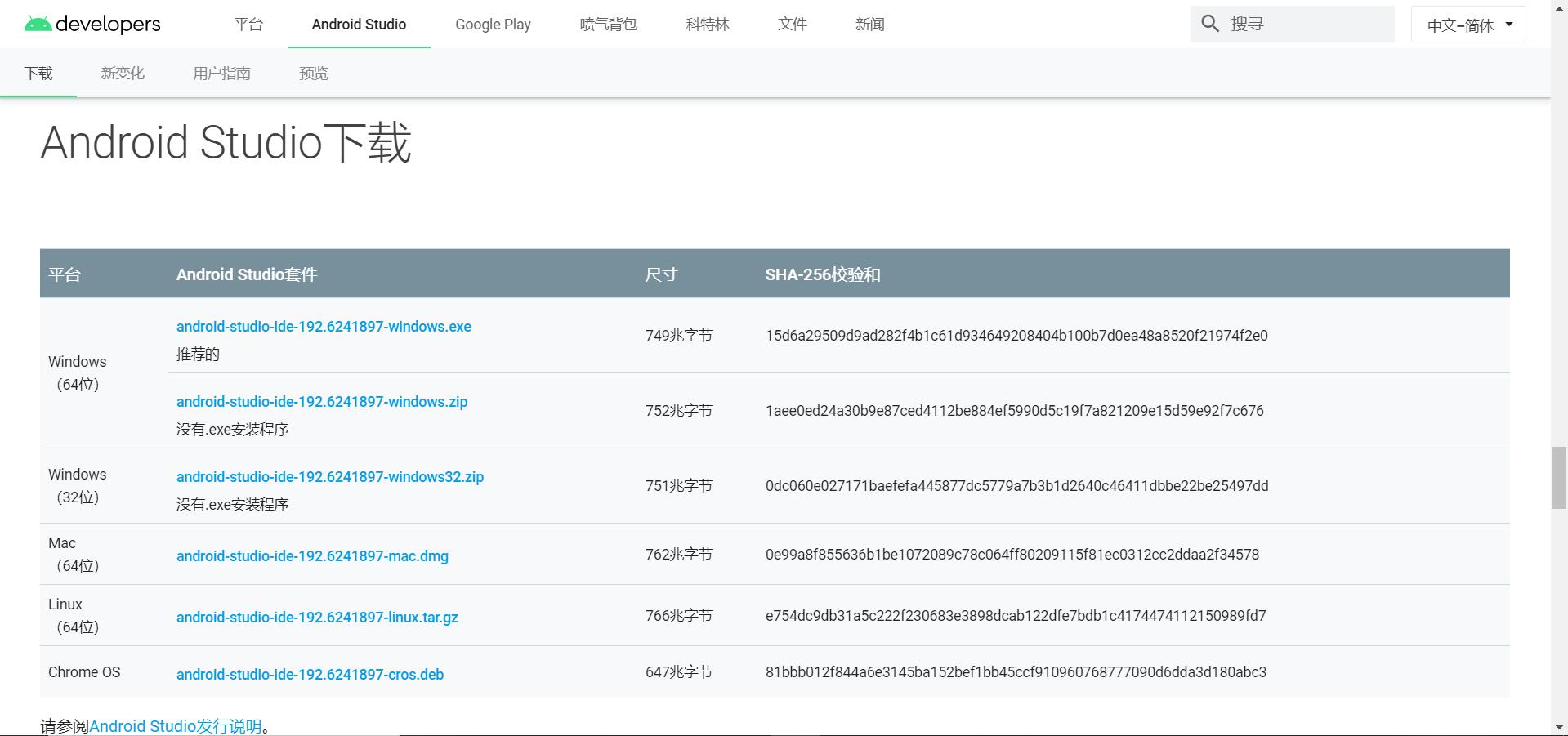
Task: Download android-studio-ide-192.6241897-windows.zip
Action: pos(322,402)
